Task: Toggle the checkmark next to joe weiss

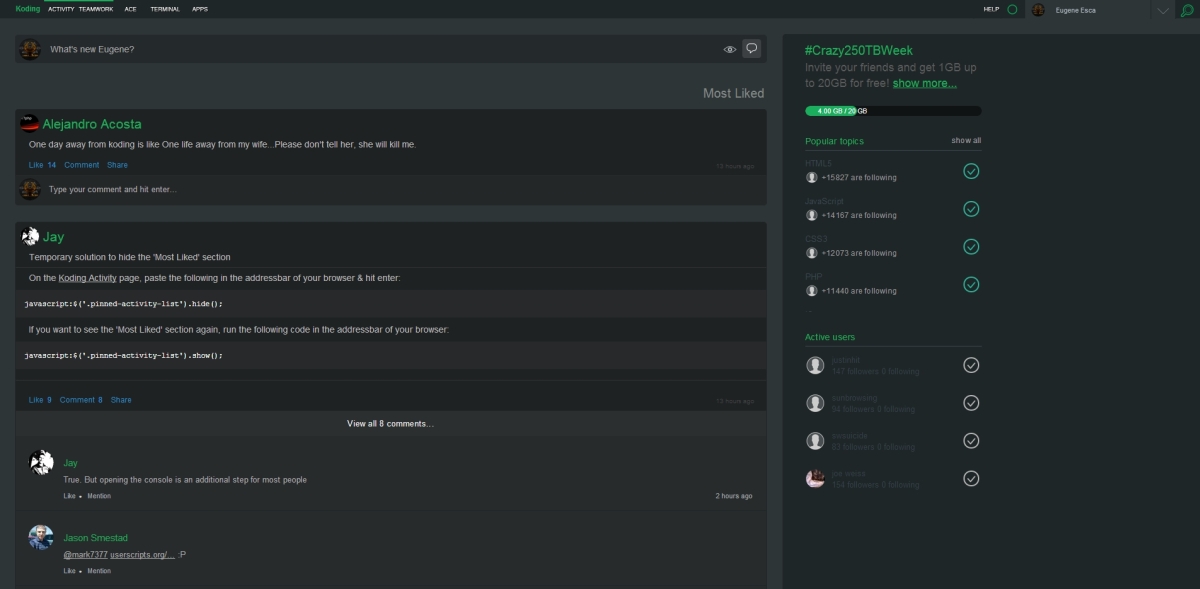Action: 970,478
